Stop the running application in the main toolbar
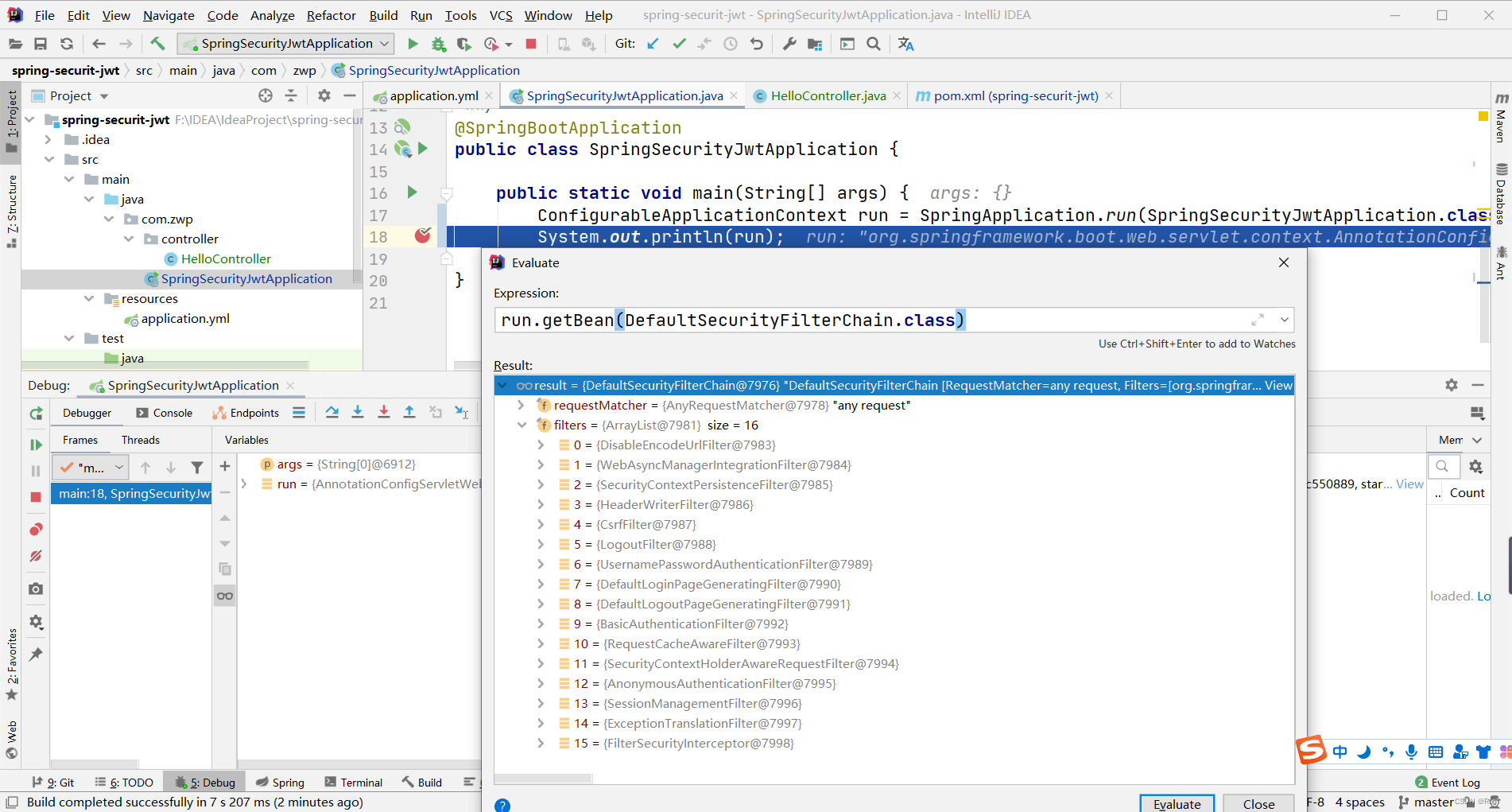This screenshot has width=1512, height=812. (531, 44)
